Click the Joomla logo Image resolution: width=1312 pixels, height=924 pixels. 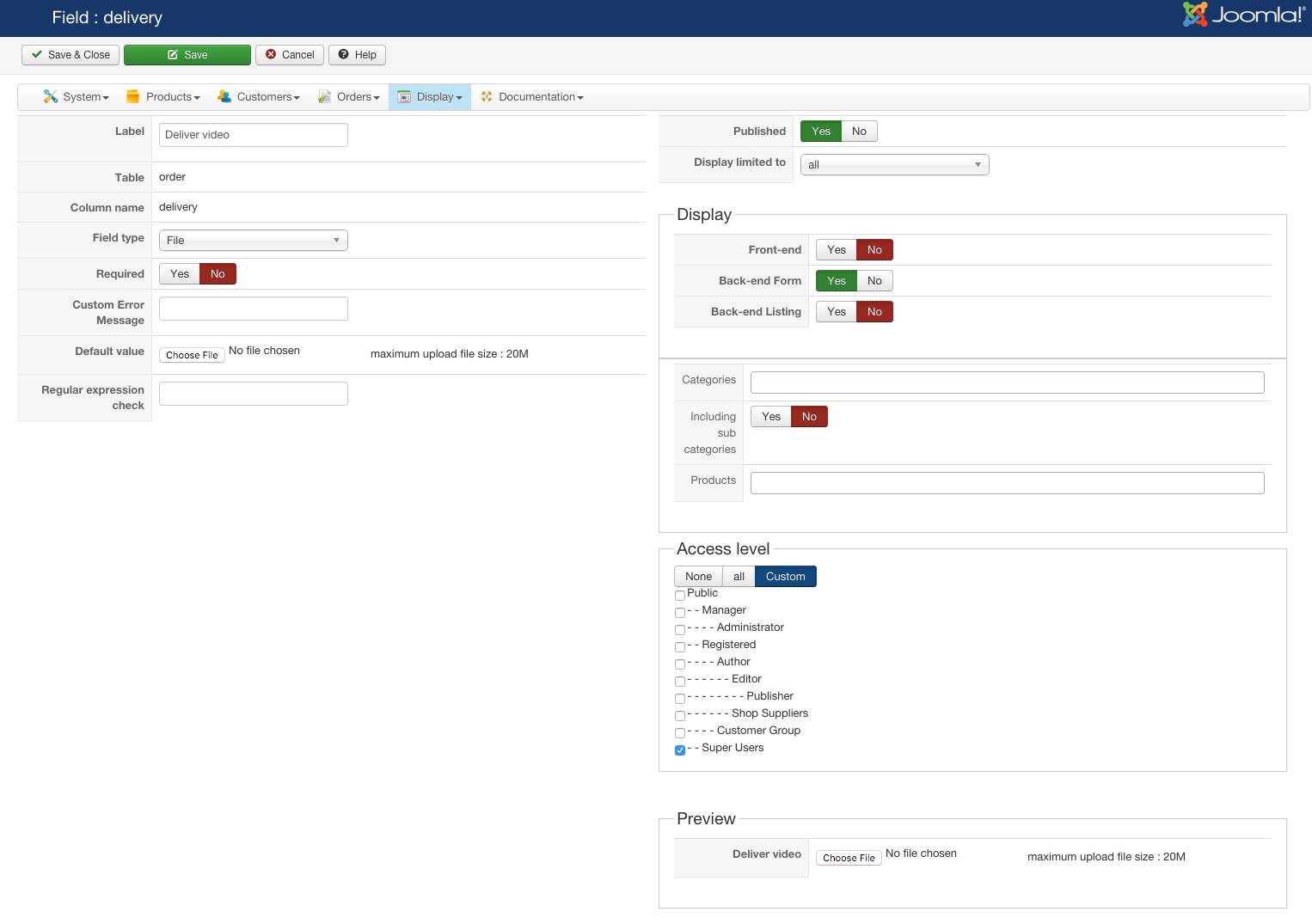tap(1244, 15)
